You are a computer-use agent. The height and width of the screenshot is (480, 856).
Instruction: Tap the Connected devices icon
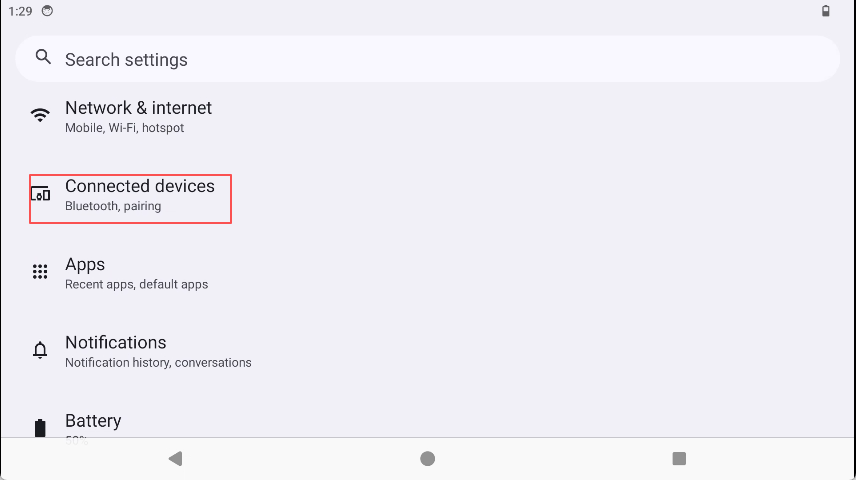coord(40,194)
